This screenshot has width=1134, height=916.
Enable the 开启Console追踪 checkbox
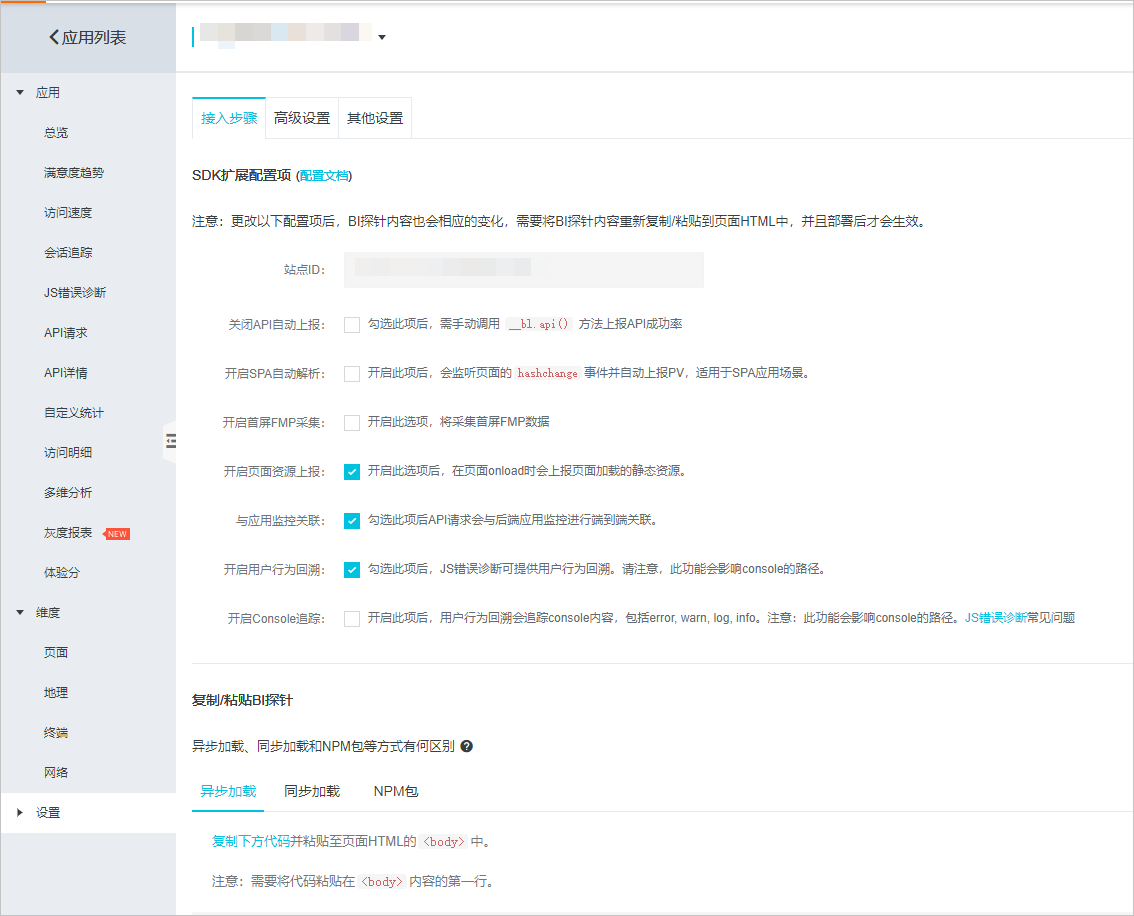352,619
